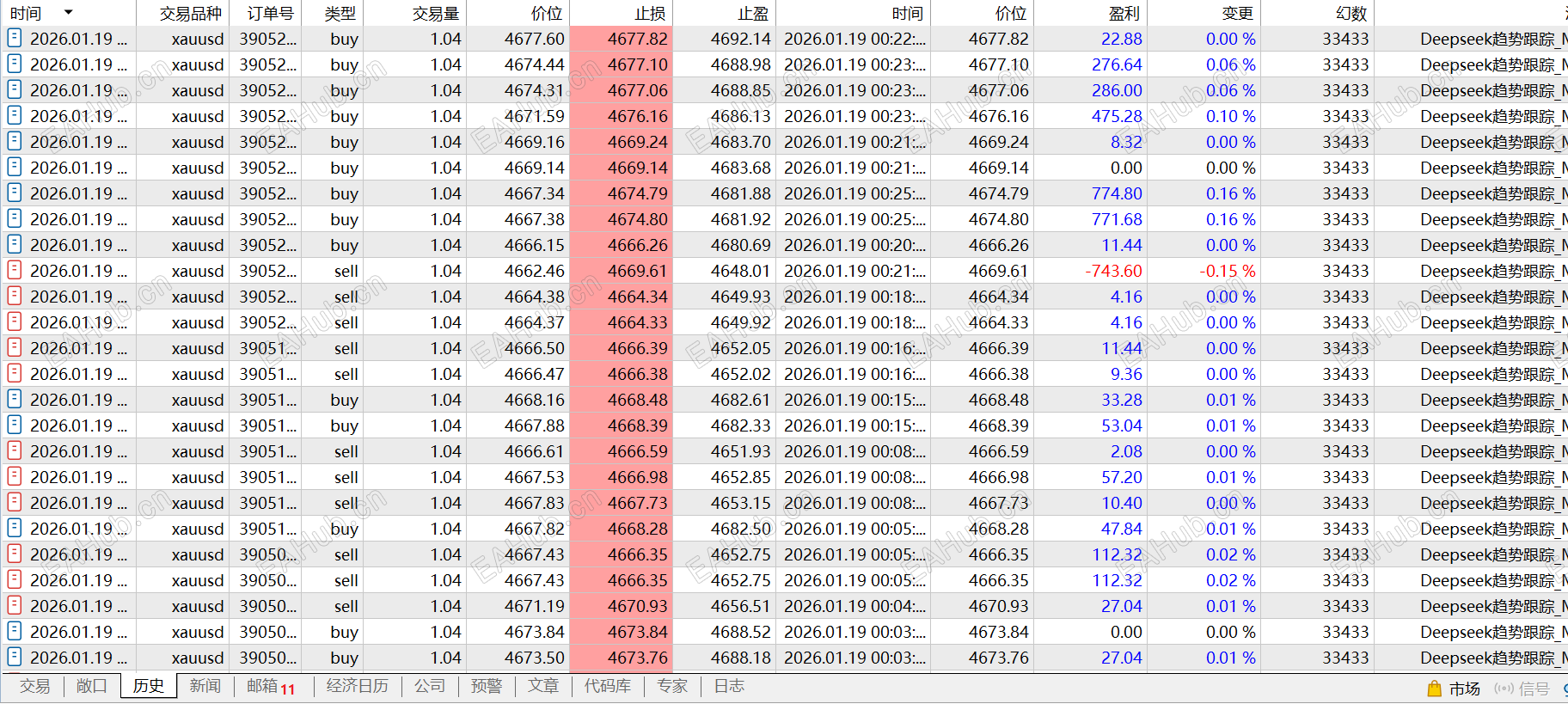Select the buy order icon with 47.84 profit

[14, 528]
